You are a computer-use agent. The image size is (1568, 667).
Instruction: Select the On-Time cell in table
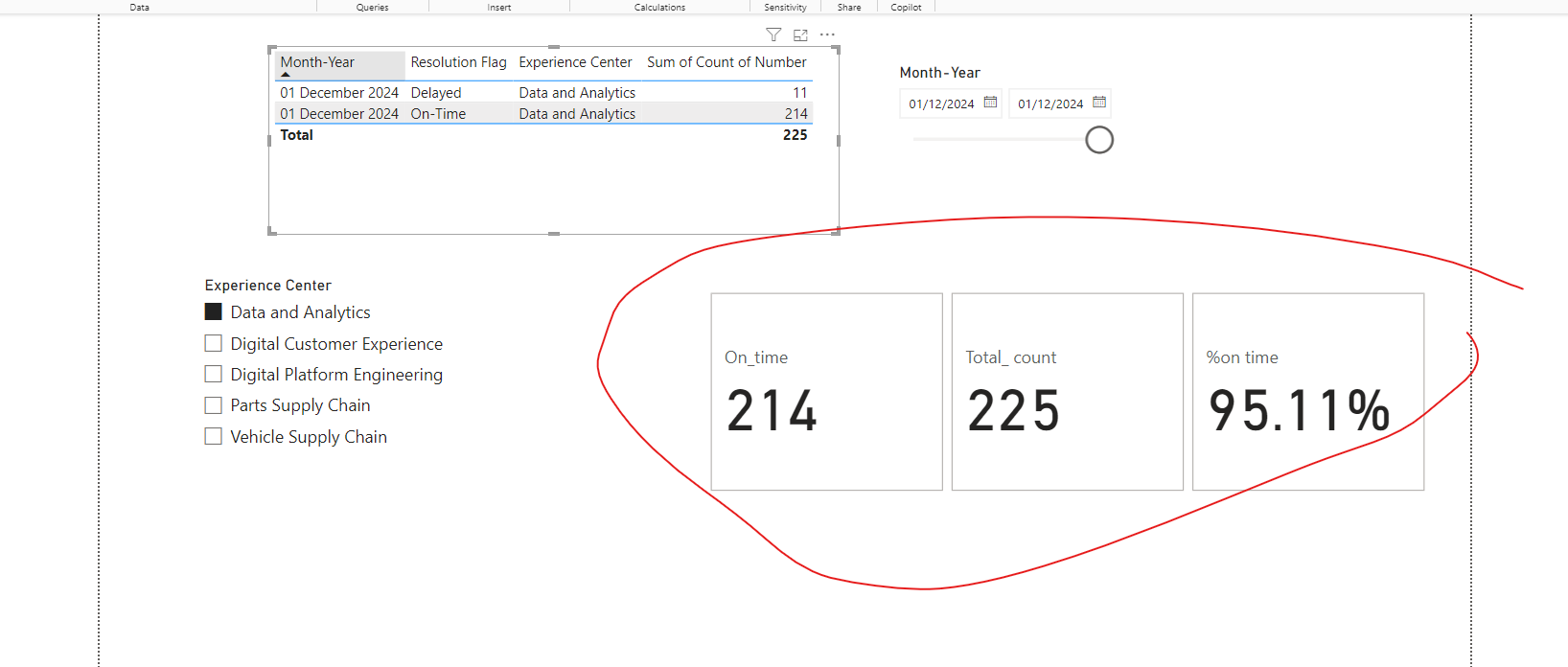coord(438,114)
